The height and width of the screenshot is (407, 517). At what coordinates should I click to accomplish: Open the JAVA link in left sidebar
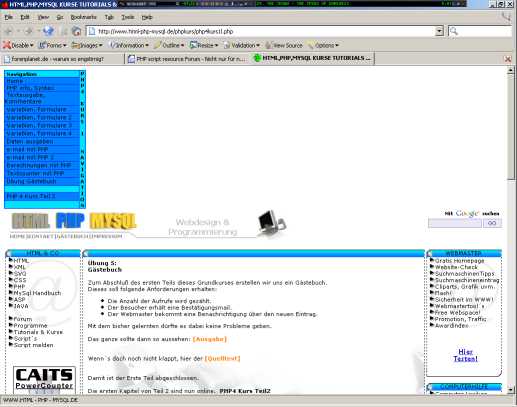click(21, 306)
